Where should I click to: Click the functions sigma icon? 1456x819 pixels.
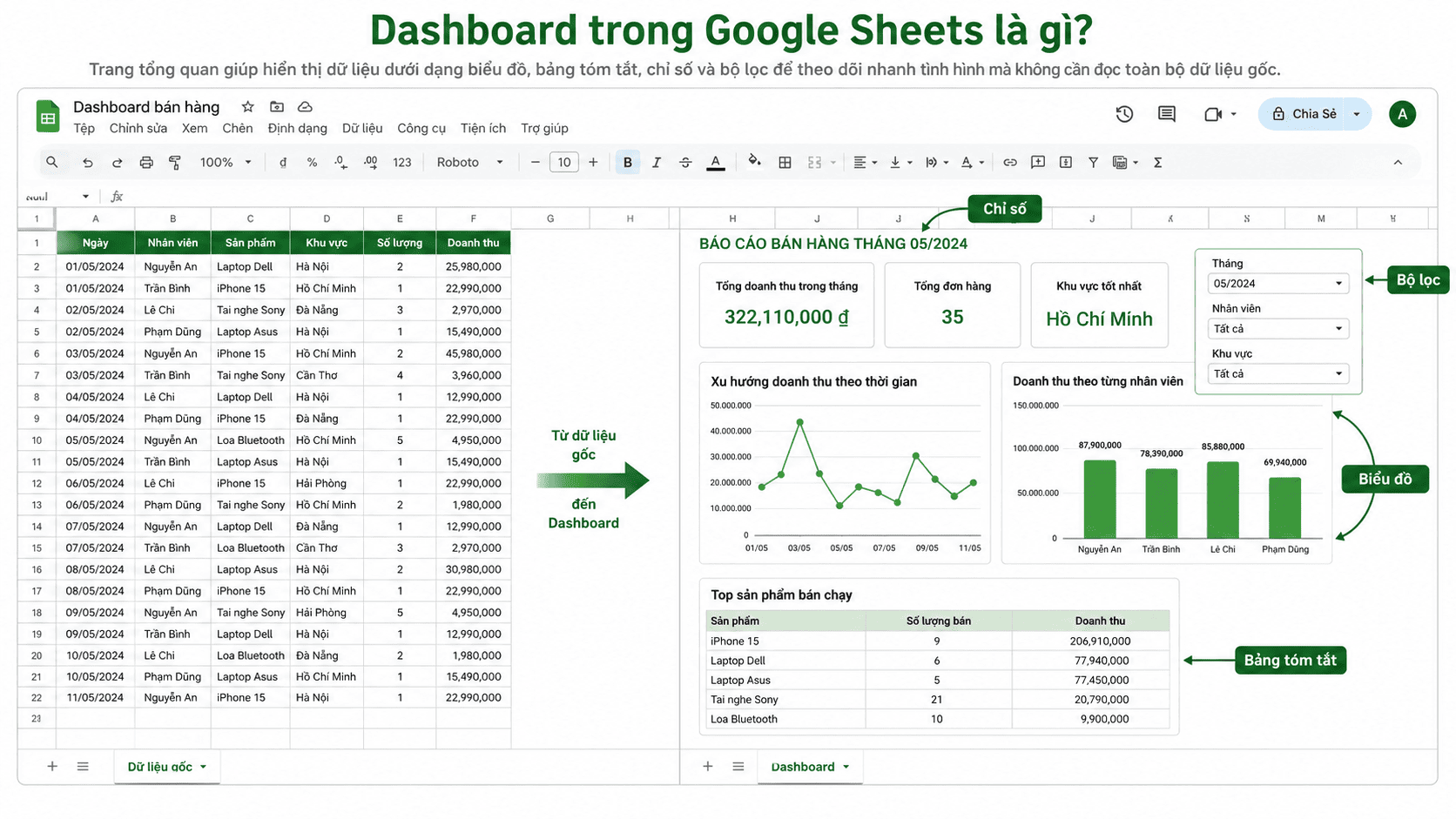1157,163
